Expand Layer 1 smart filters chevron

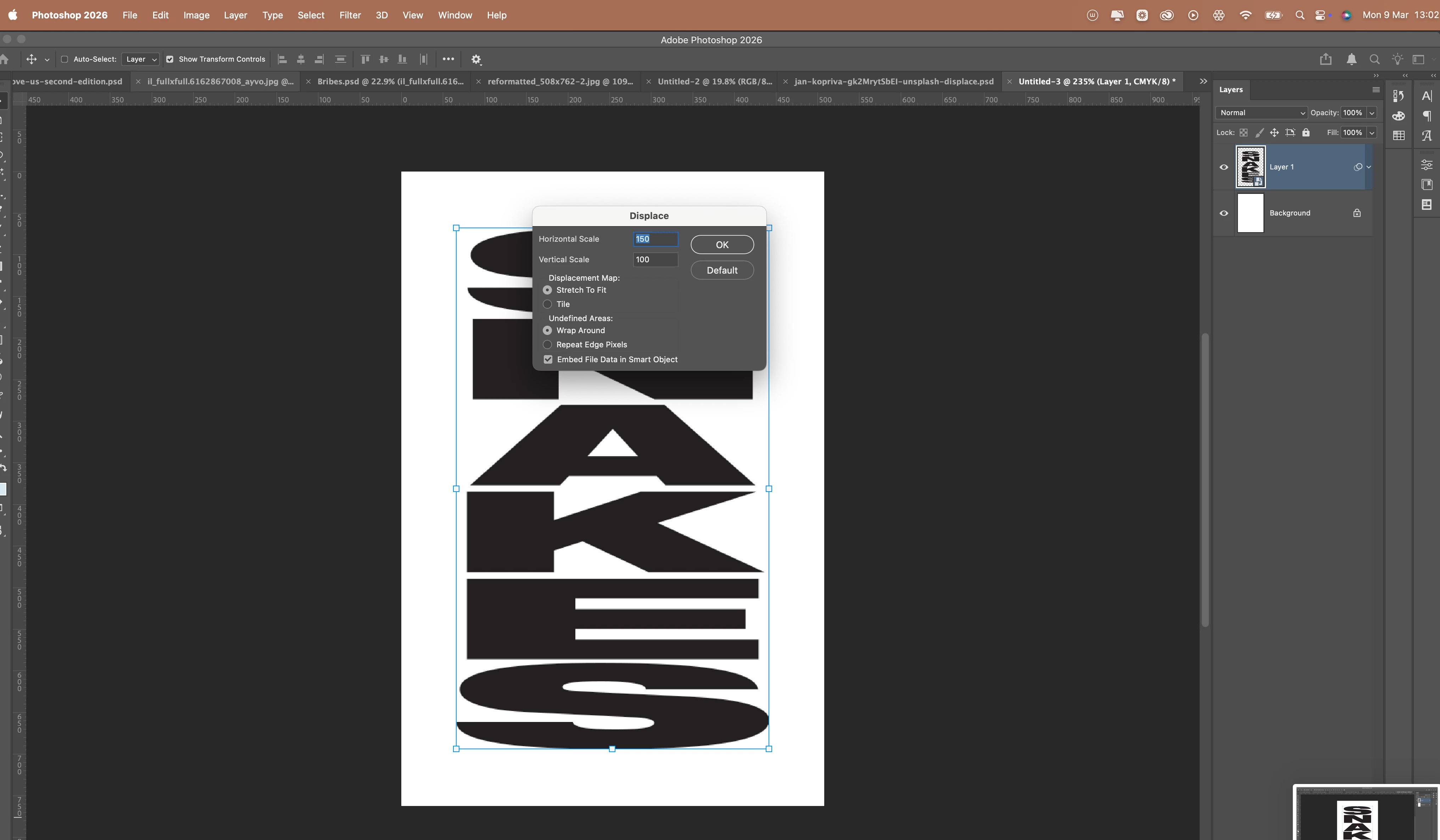(x=1369, y=167)
